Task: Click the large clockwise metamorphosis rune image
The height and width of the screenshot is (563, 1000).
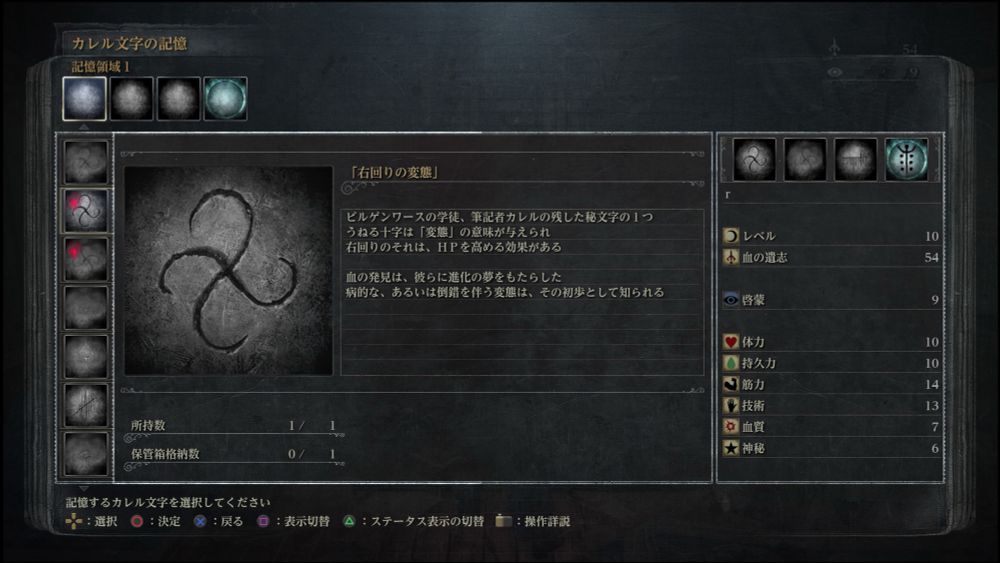Action: [x=228, y=270]
